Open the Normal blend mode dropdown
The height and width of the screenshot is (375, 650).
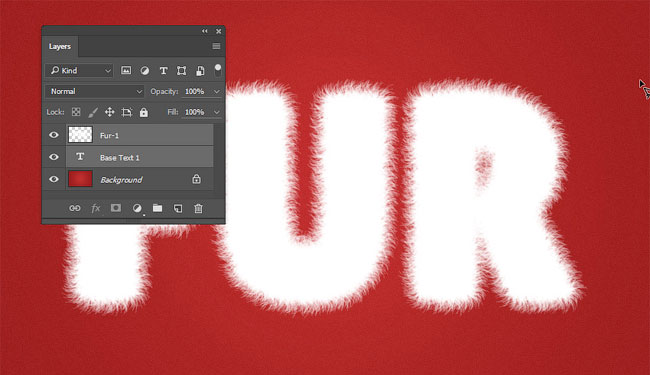click(95, 91)
